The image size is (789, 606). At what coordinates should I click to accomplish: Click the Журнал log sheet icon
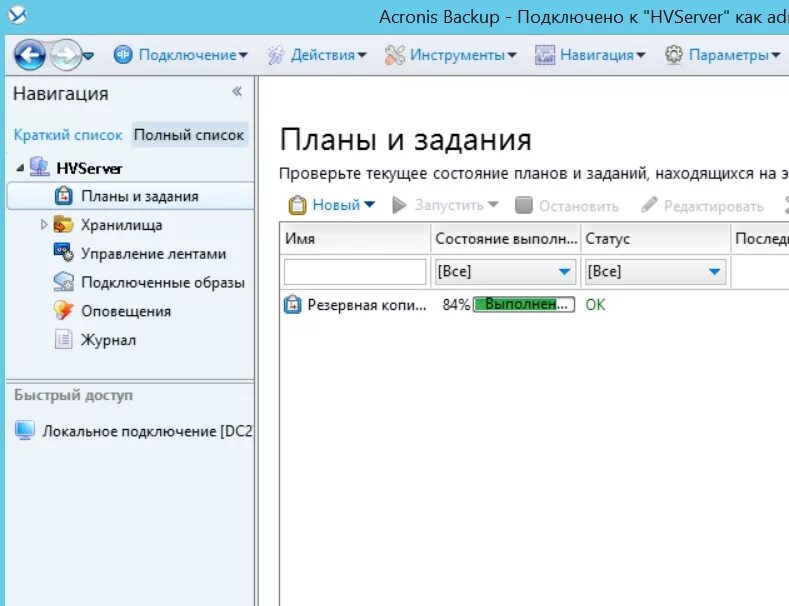click(x=63, y=339)
